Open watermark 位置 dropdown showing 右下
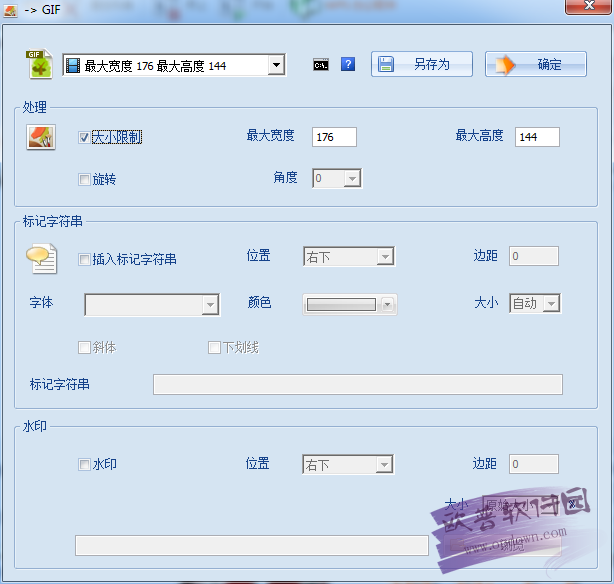 pos(348,465)
